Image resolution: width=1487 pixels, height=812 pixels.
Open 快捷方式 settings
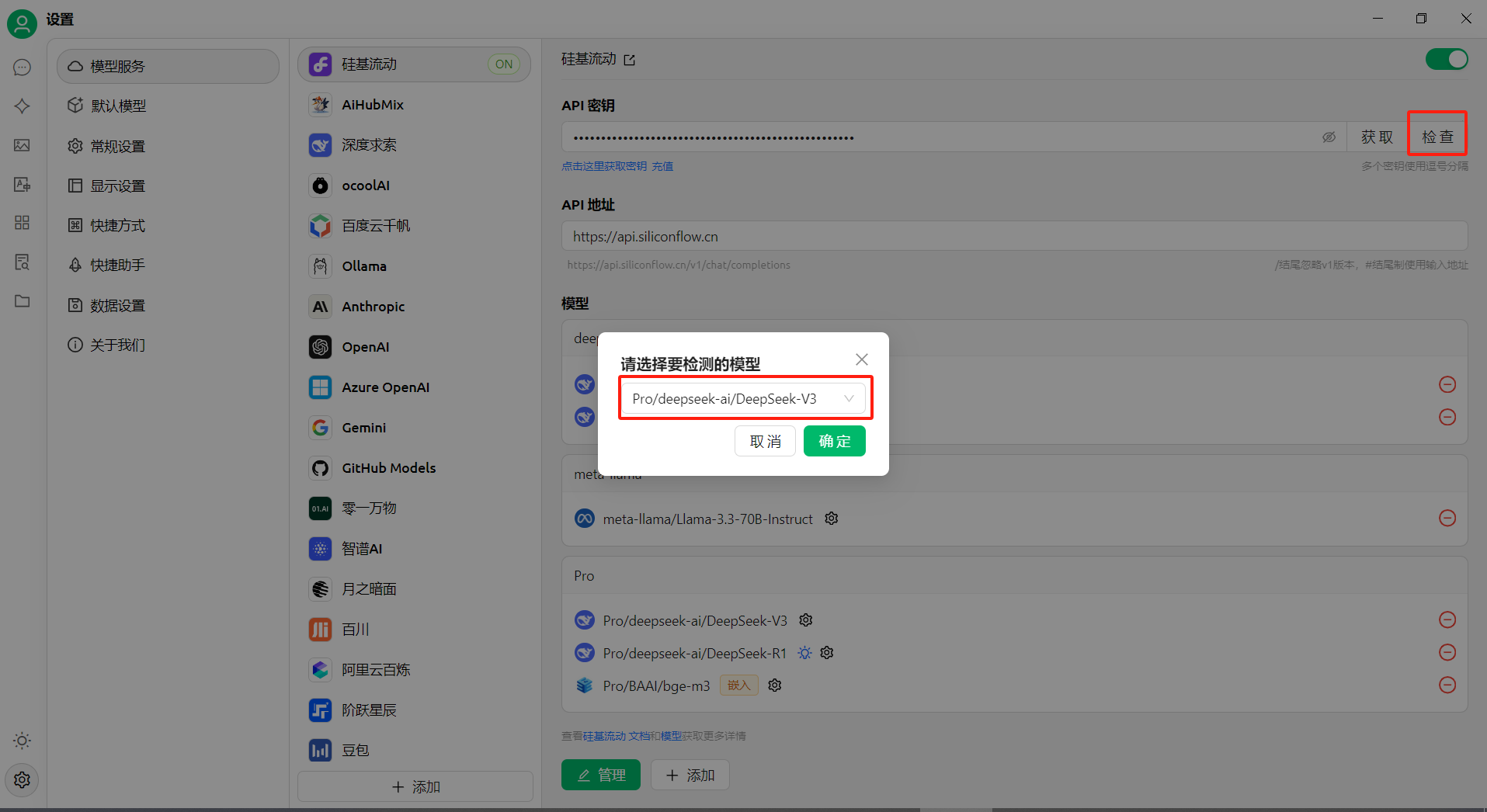pyautogui.click(x=168, y=225)
